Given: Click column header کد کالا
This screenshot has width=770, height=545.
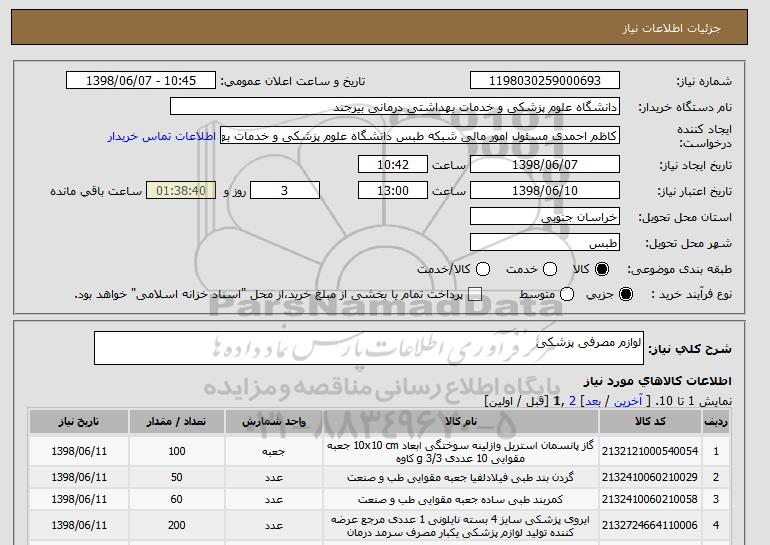Looking at the screenshot, I should (x=650, y=422).
